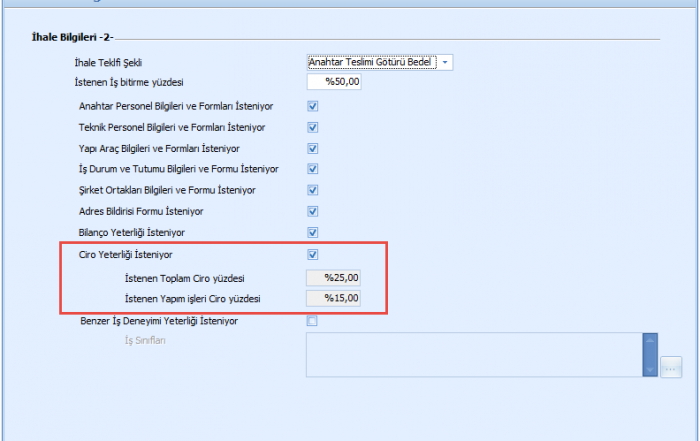Toggle İş Durum ve Tutumu Bilgileri checkbox
Viewport: 700px width, 441px height.
coord(312,169)
